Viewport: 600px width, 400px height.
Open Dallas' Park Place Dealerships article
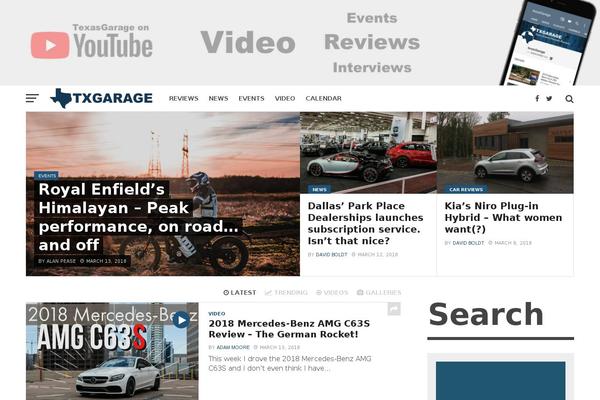365,223
